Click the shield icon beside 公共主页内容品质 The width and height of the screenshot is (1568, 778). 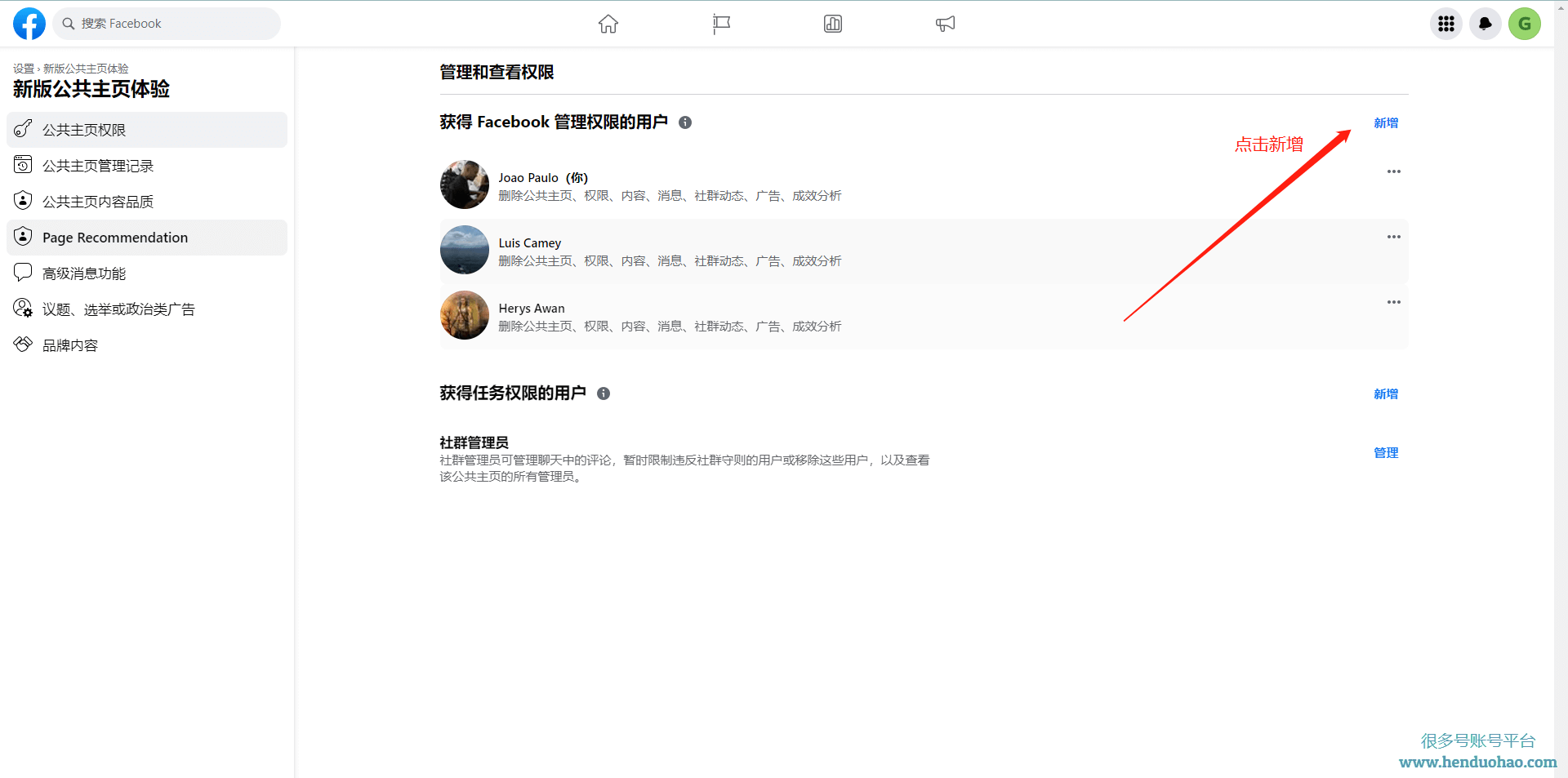click(x=23, y=201)
